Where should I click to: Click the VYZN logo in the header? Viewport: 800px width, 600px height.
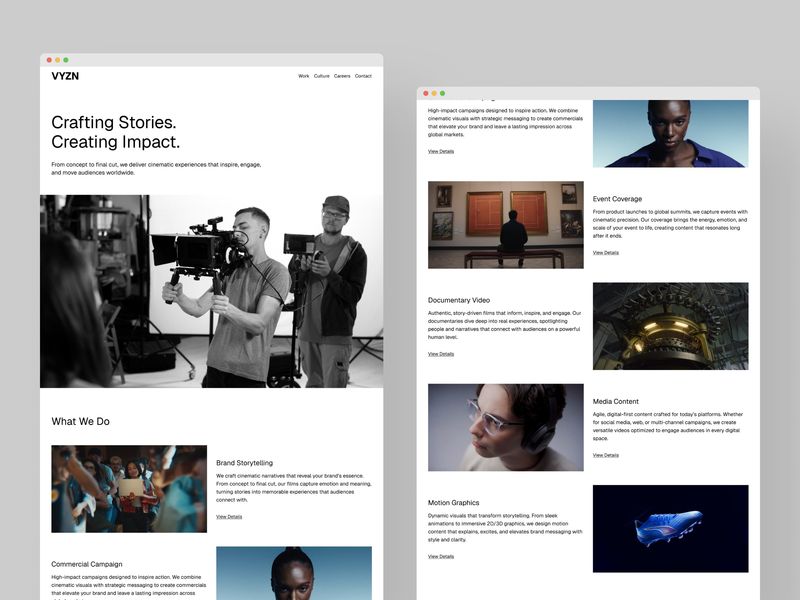pos(68,75)
